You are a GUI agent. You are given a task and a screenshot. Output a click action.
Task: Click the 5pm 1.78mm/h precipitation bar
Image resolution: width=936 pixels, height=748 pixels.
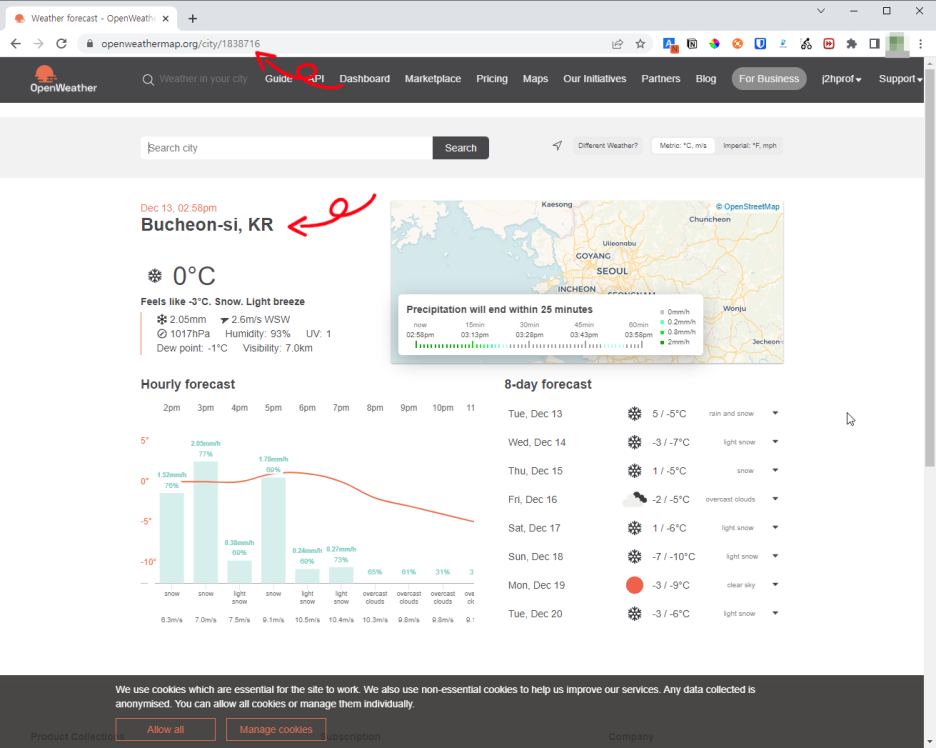(273, 530)
